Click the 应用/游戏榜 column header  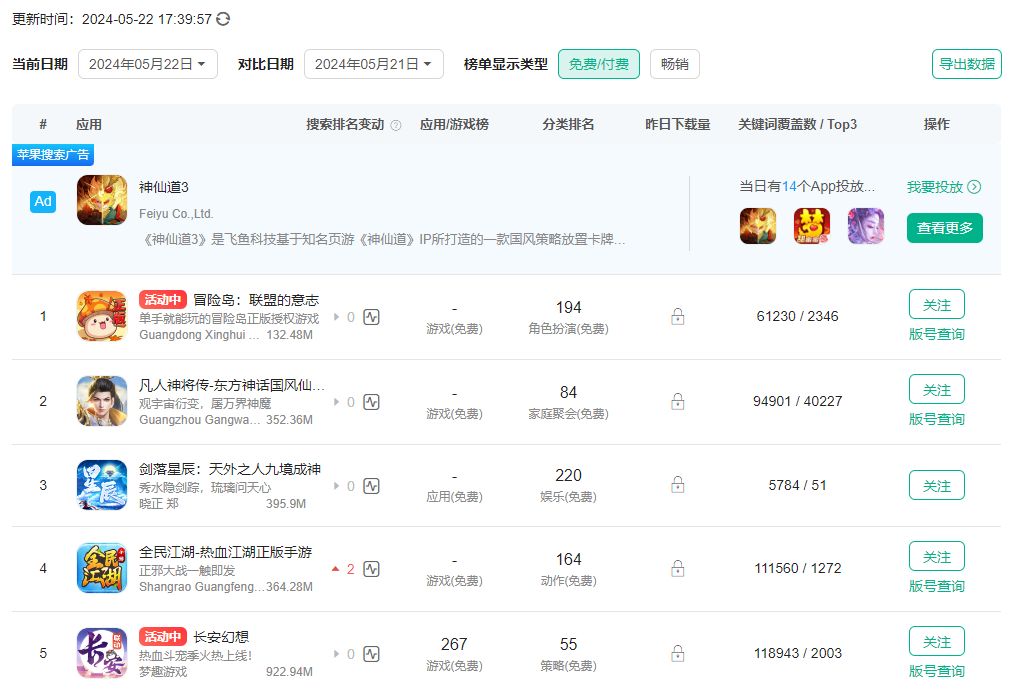click(454, 125)
